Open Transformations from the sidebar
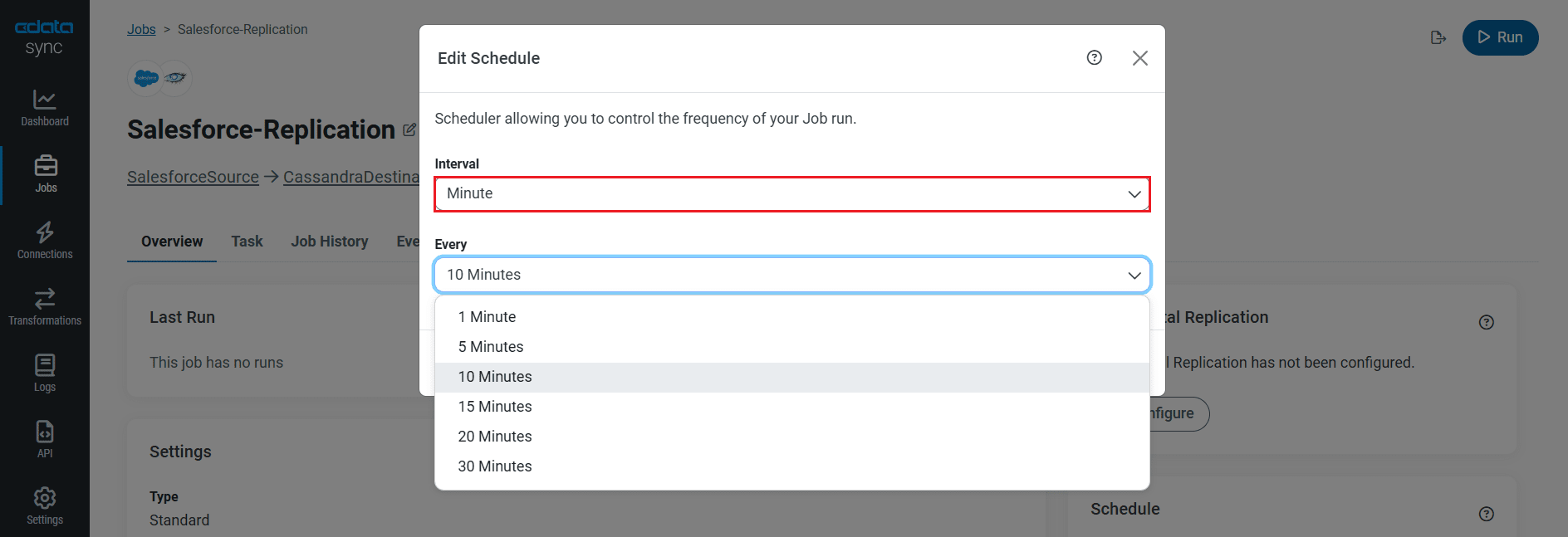The width and height of the screenshot is (1568, 537). click(45, 307)
